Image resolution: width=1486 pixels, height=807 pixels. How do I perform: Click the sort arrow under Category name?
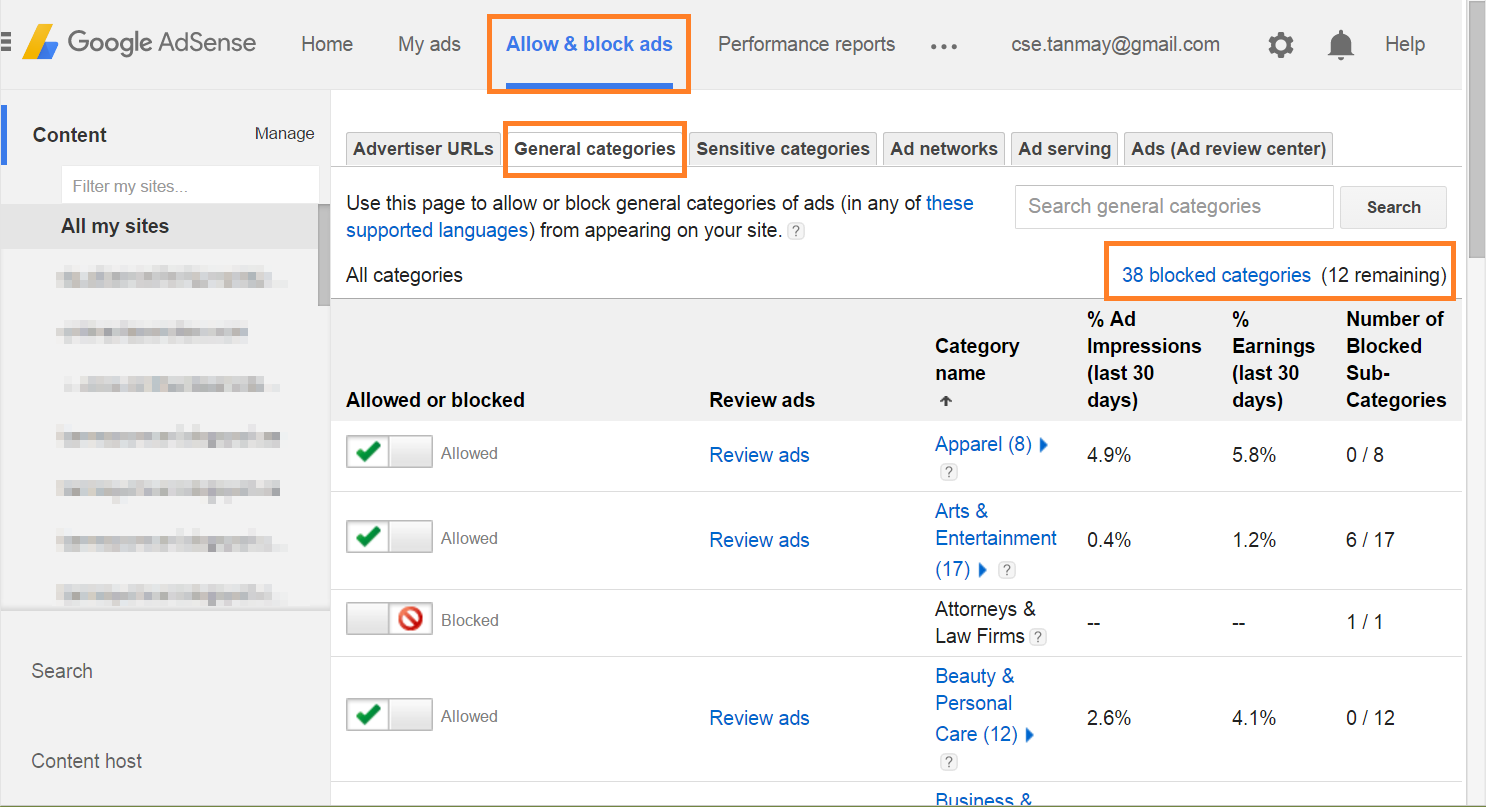pos(945,401)
